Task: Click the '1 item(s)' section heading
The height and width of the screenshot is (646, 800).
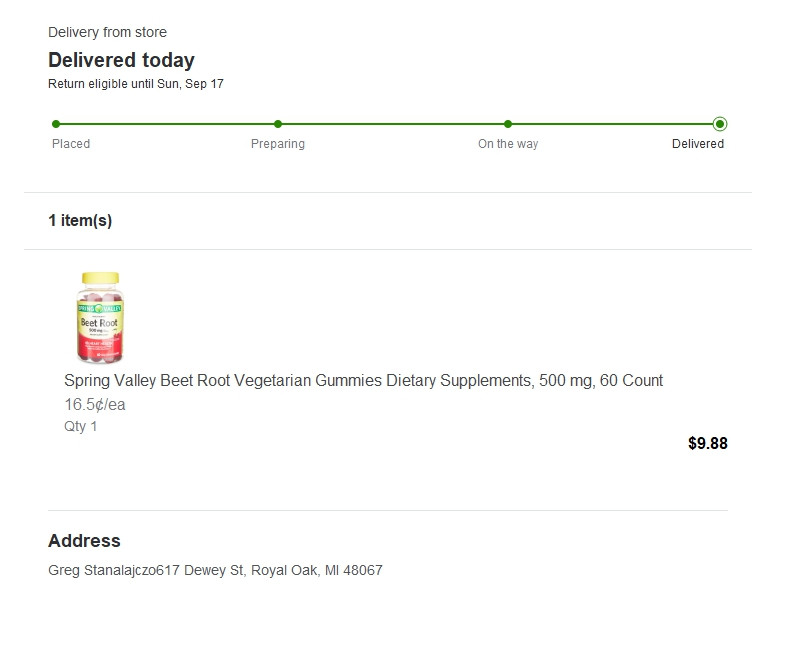Action: click(x=80, y=221)
